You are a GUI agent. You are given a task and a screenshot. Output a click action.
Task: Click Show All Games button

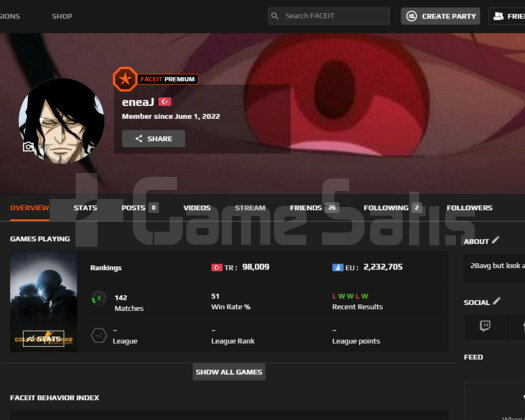click(229, 372)
